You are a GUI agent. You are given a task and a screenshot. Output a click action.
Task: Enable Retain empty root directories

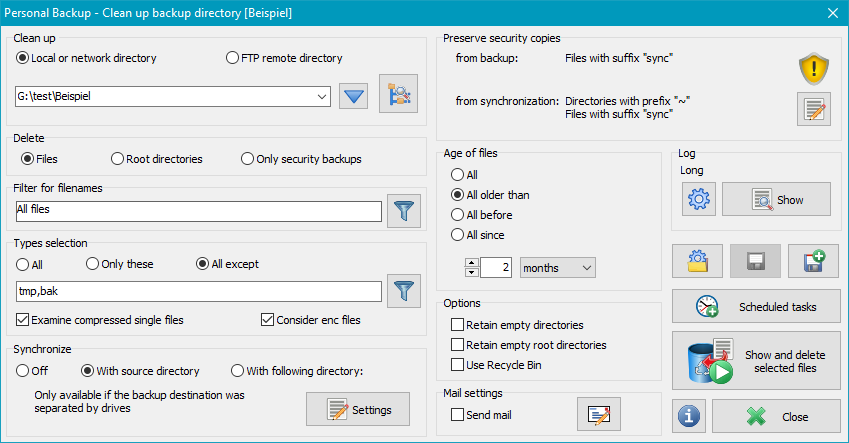[529, 345]
